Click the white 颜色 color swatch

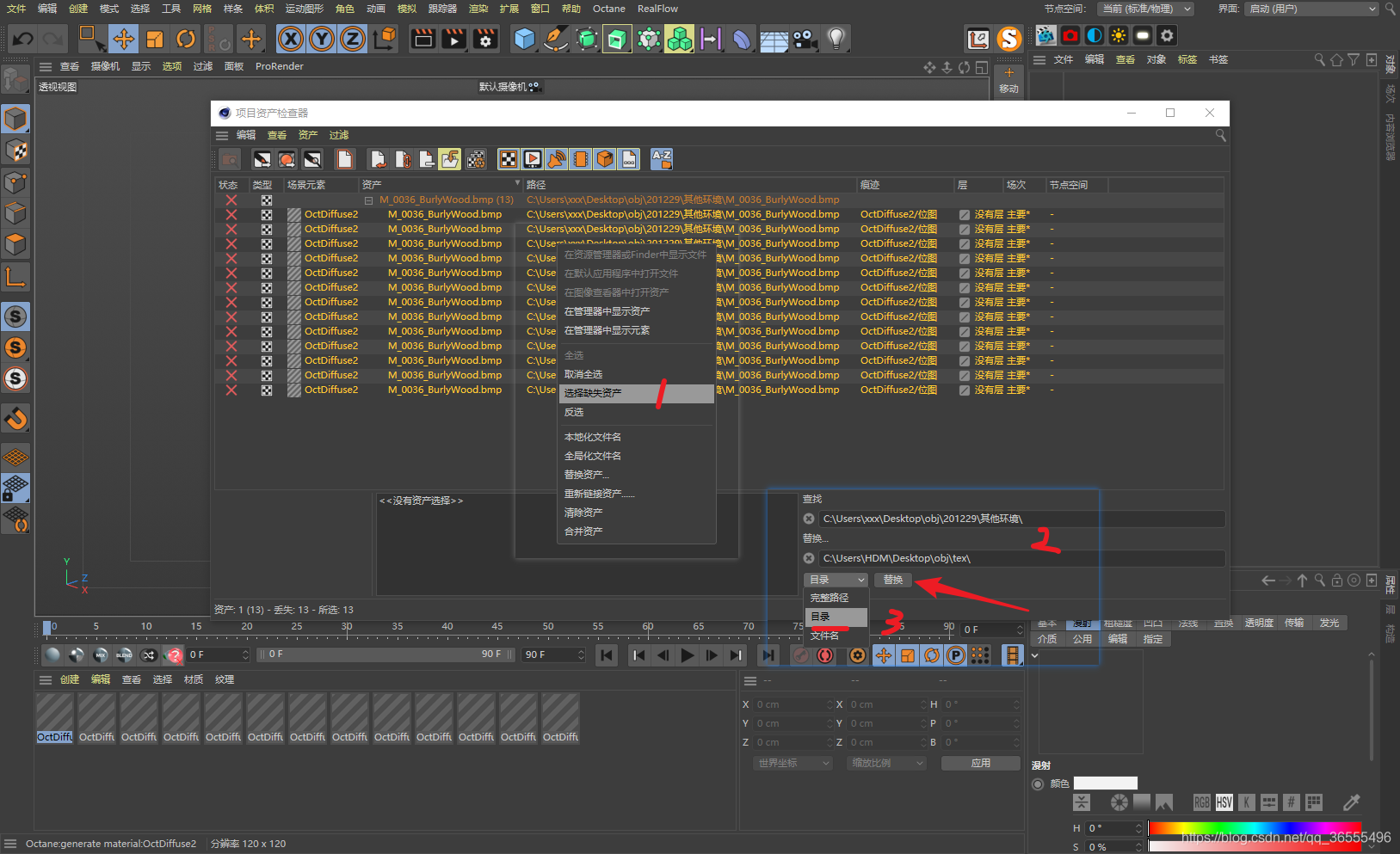(x=1106, y=783)
